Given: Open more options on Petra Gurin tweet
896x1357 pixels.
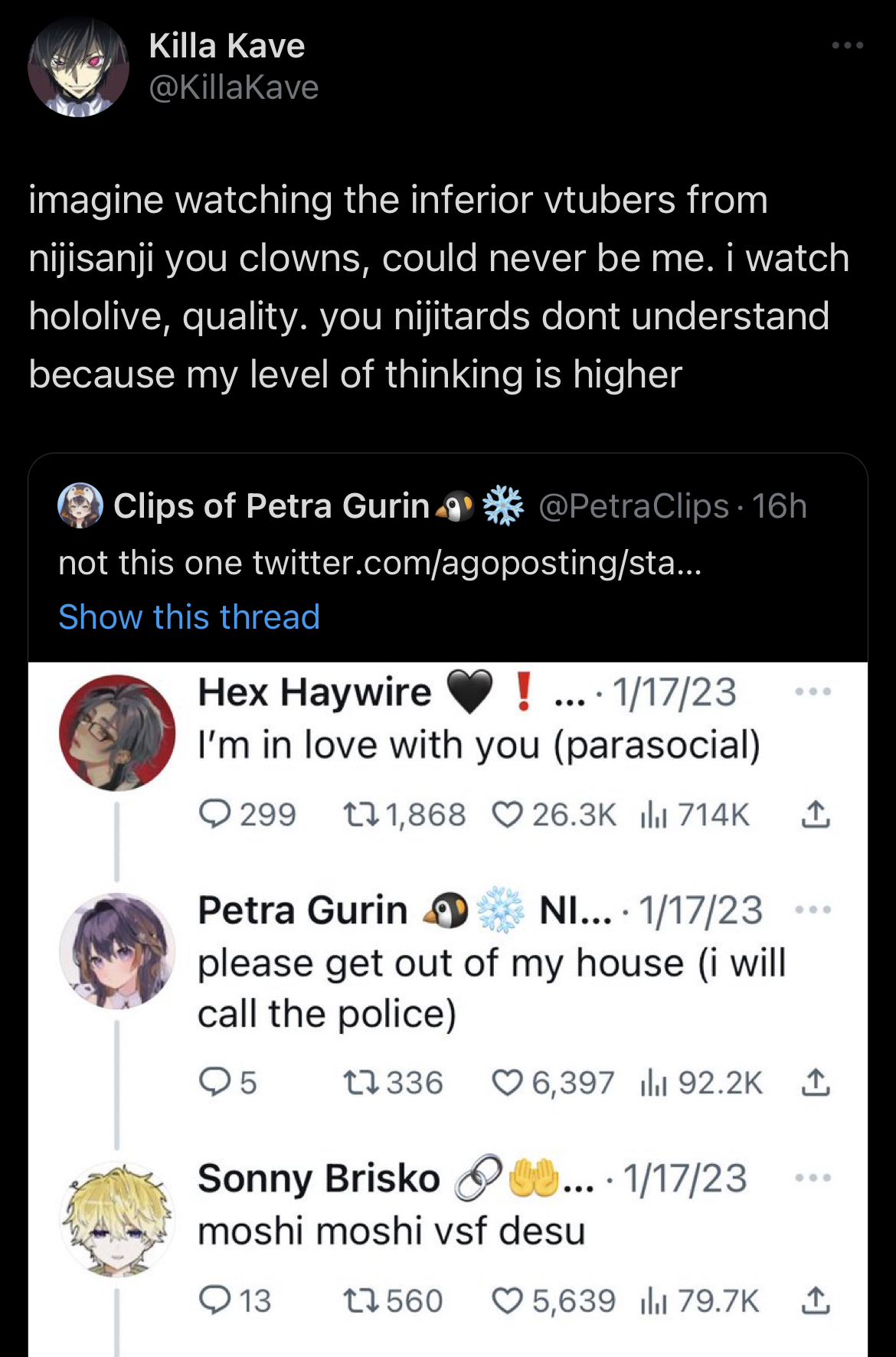Looking at the screenshot, I should click(813, 910).
